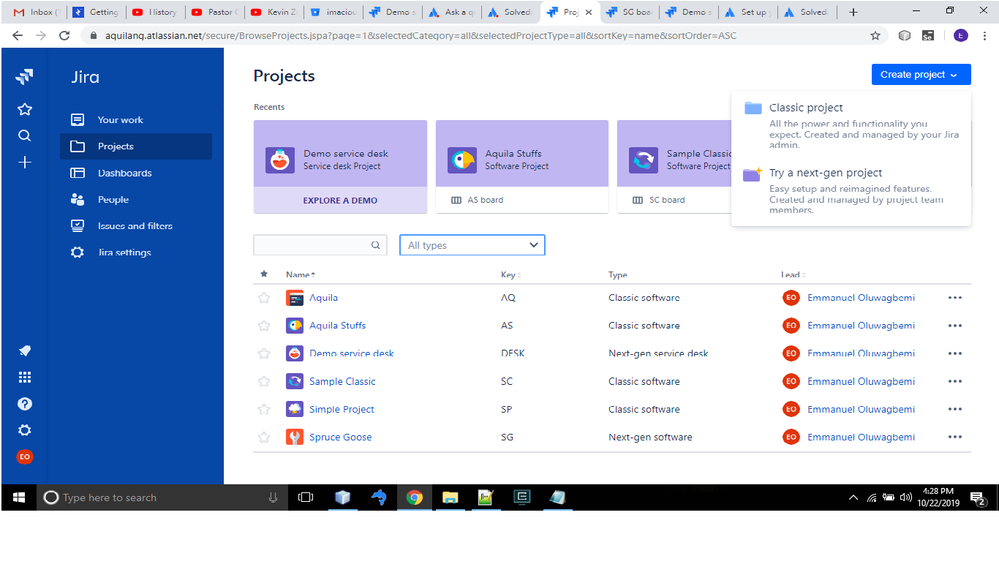999x562 pixels.
Task: Click the Aquila Stuffs recent card avatar
Action: pyautogui.click(x=462, y=160)
